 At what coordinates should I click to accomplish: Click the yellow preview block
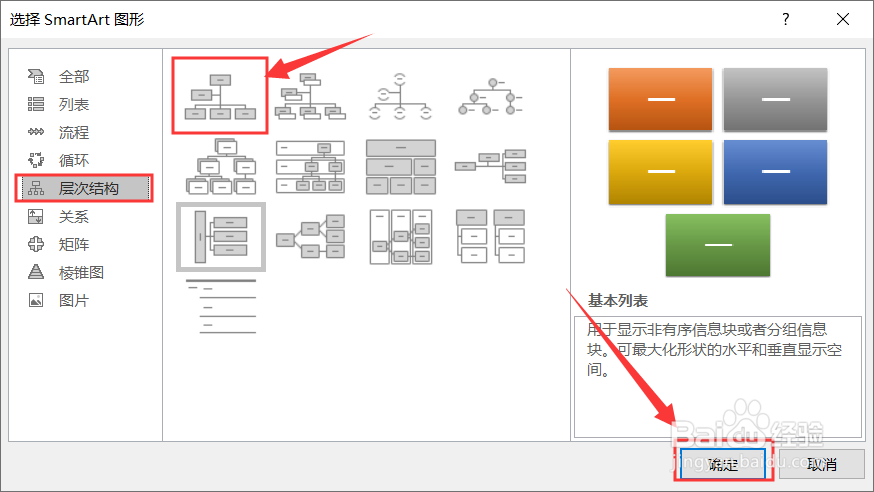(661, 172)
